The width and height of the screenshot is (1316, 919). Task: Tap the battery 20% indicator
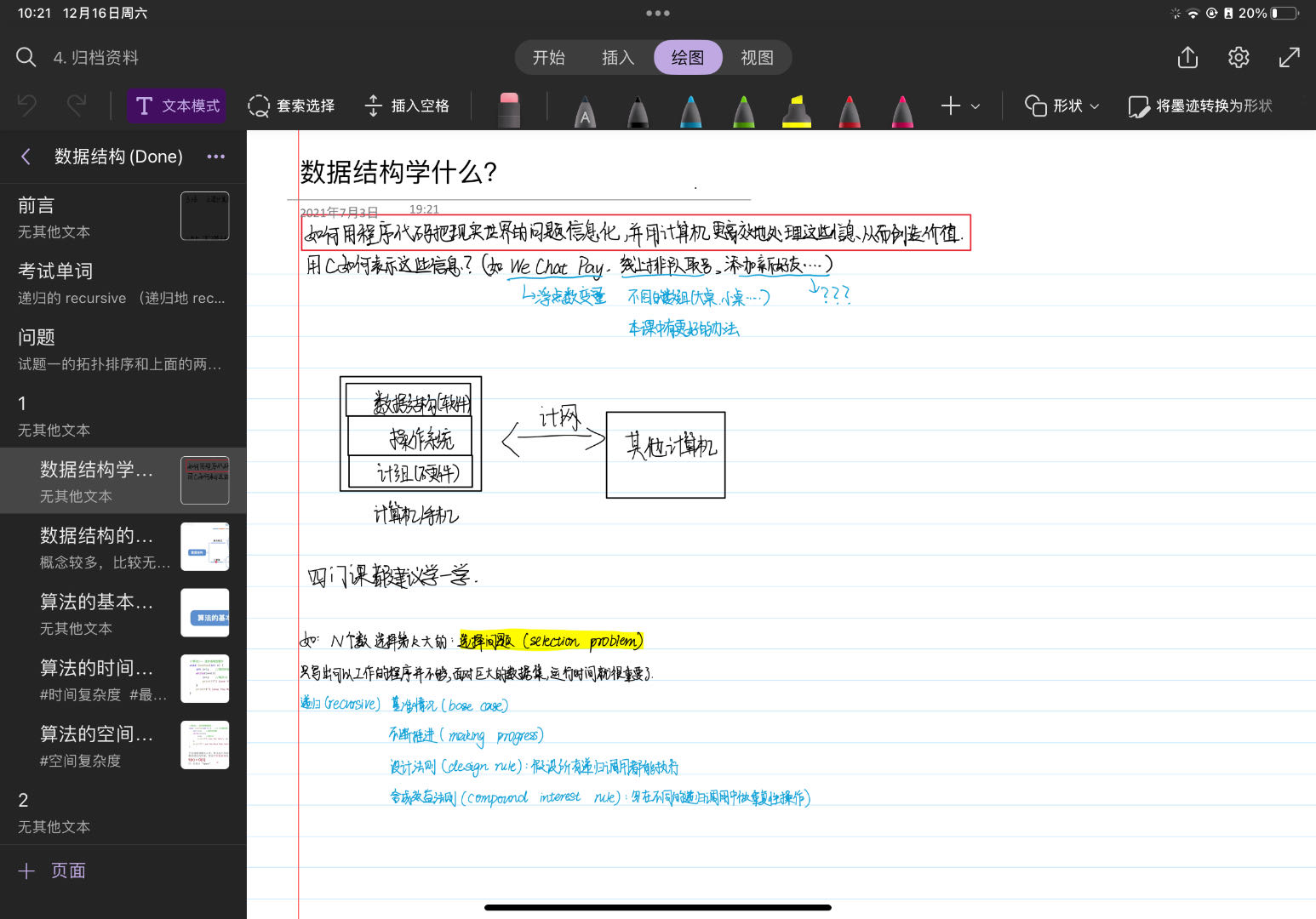tap(1268, 13)
